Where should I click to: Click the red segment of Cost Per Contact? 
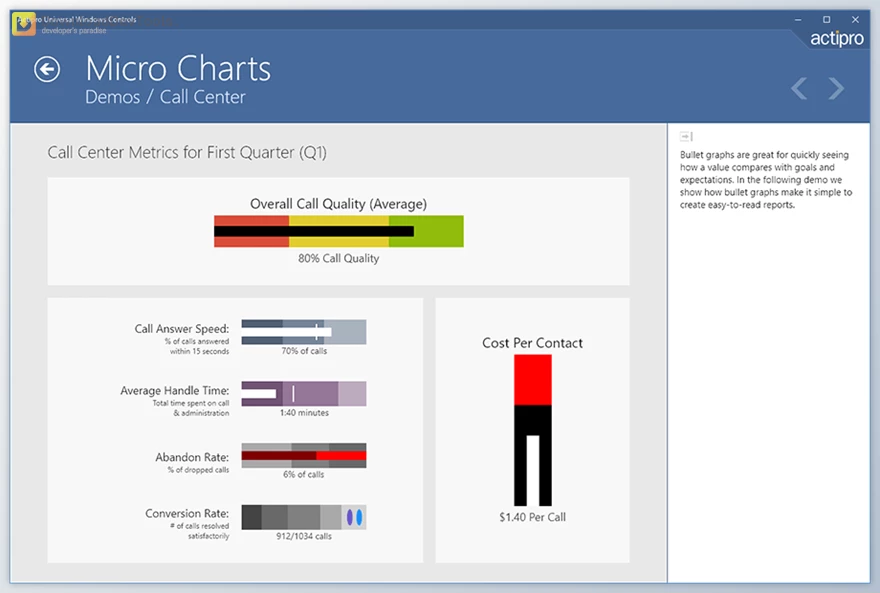(x=532, y=380)
